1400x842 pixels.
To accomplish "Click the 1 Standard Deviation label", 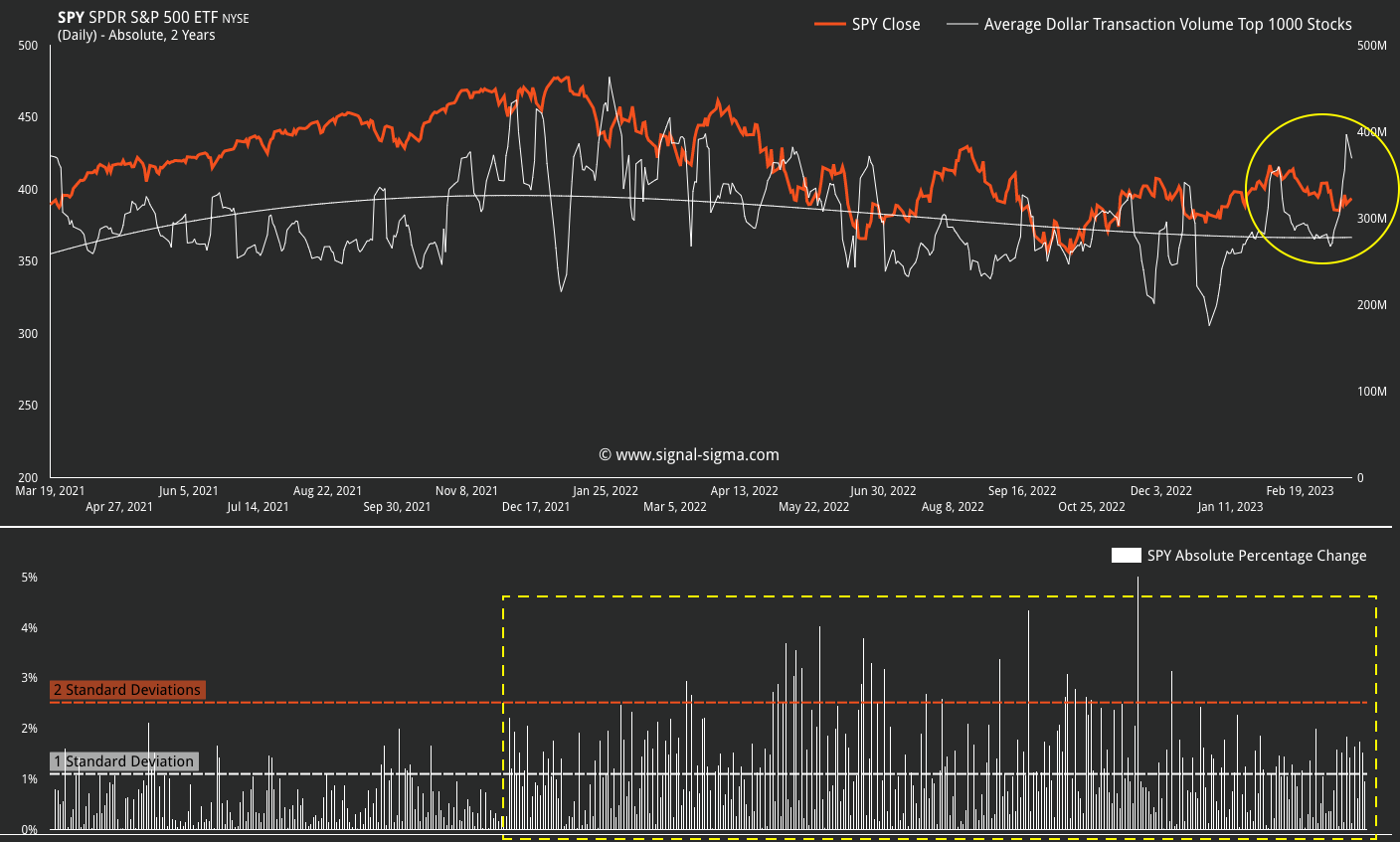I will coord(123,761).
